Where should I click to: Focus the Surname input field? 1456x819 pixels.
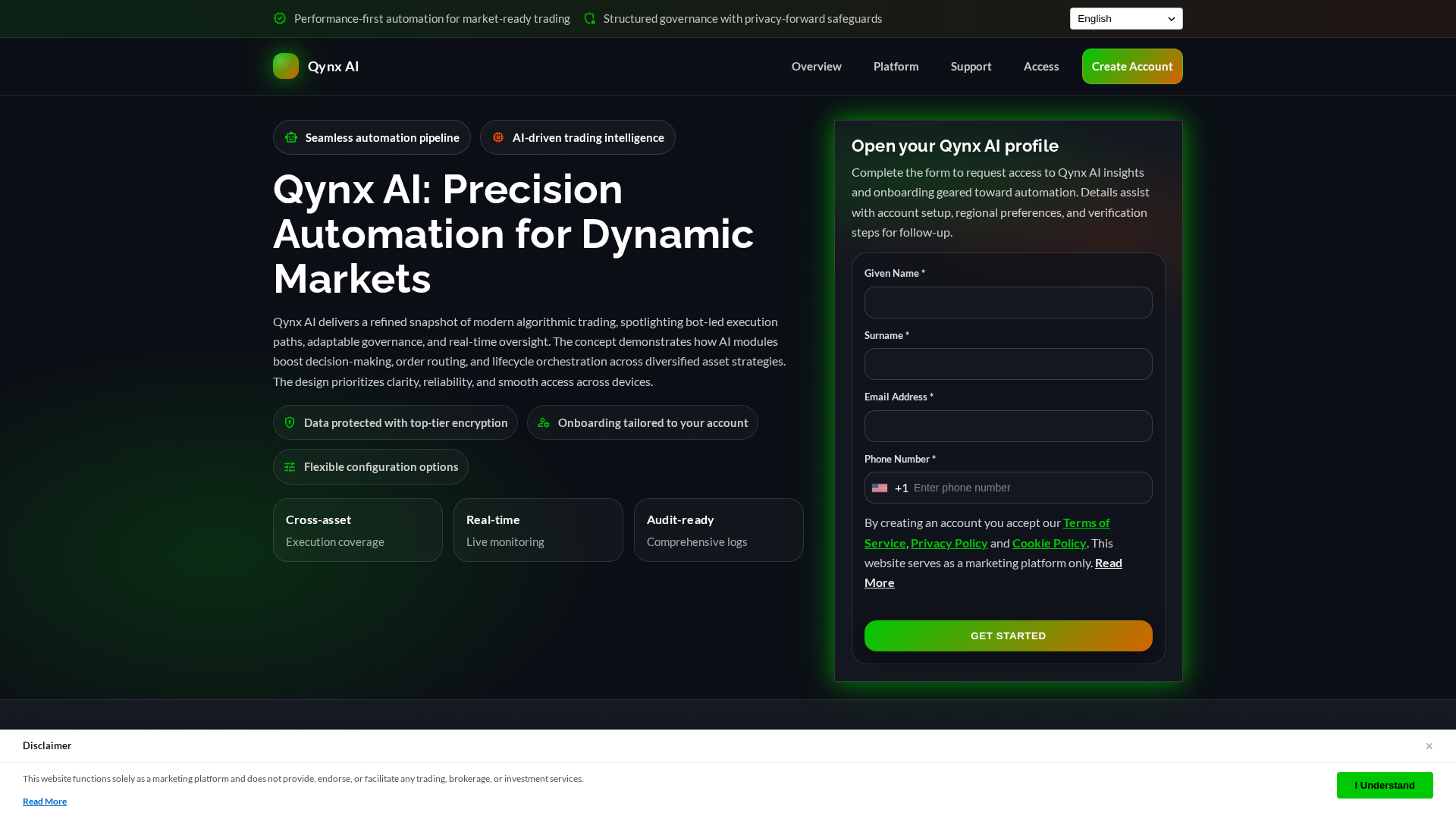(x=1009, y=364)
